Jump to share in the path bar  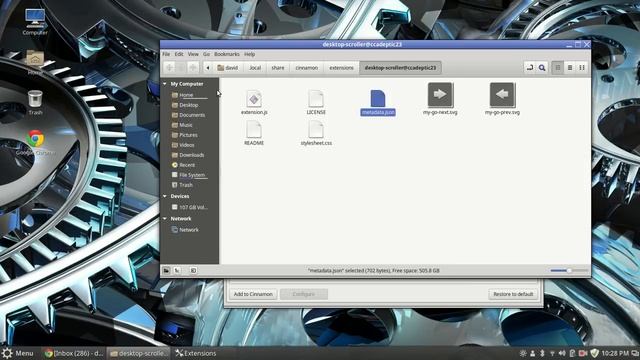278,68
